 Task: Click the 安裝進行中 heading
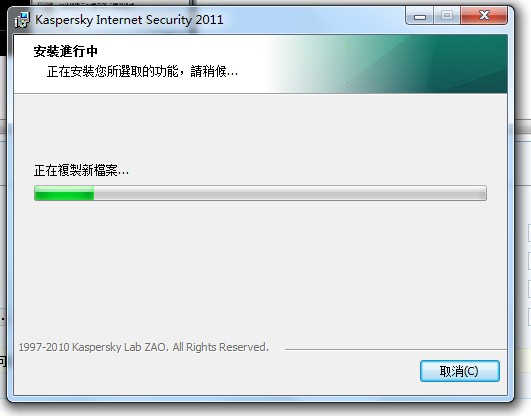pos(66,51)
